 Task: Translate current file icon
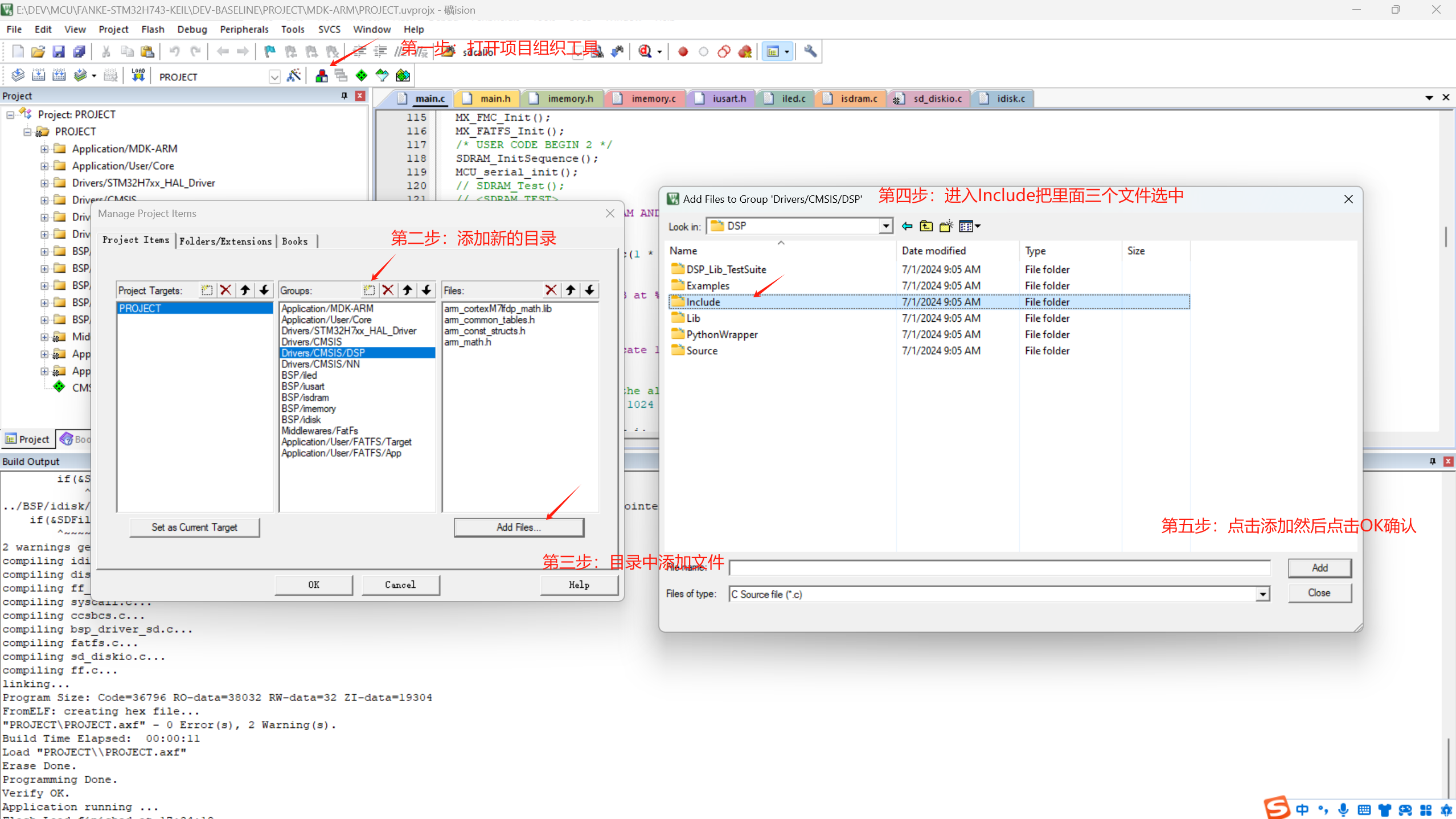click(18, 75)
